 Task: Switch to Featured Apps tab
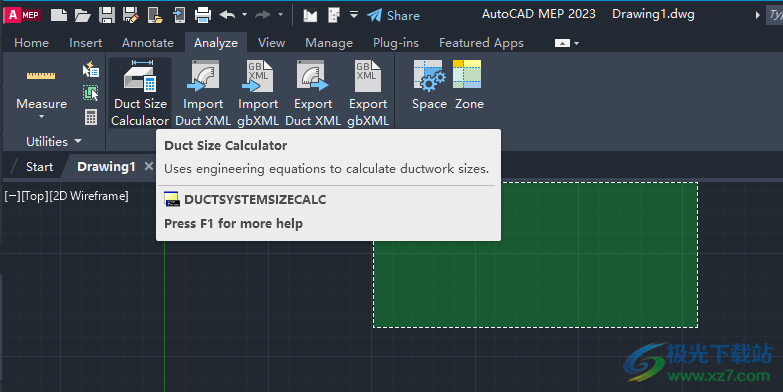[x=481, y=43]
